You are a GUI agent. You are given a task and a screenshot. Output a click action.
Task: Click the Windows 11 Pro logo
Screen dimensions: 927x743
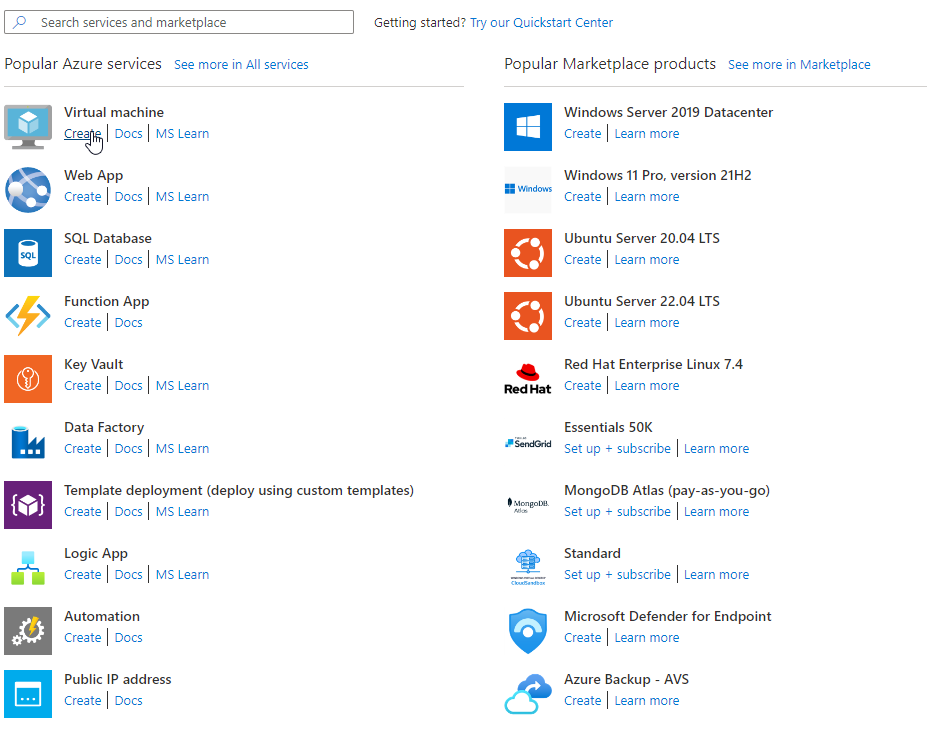tap(528, 190)
